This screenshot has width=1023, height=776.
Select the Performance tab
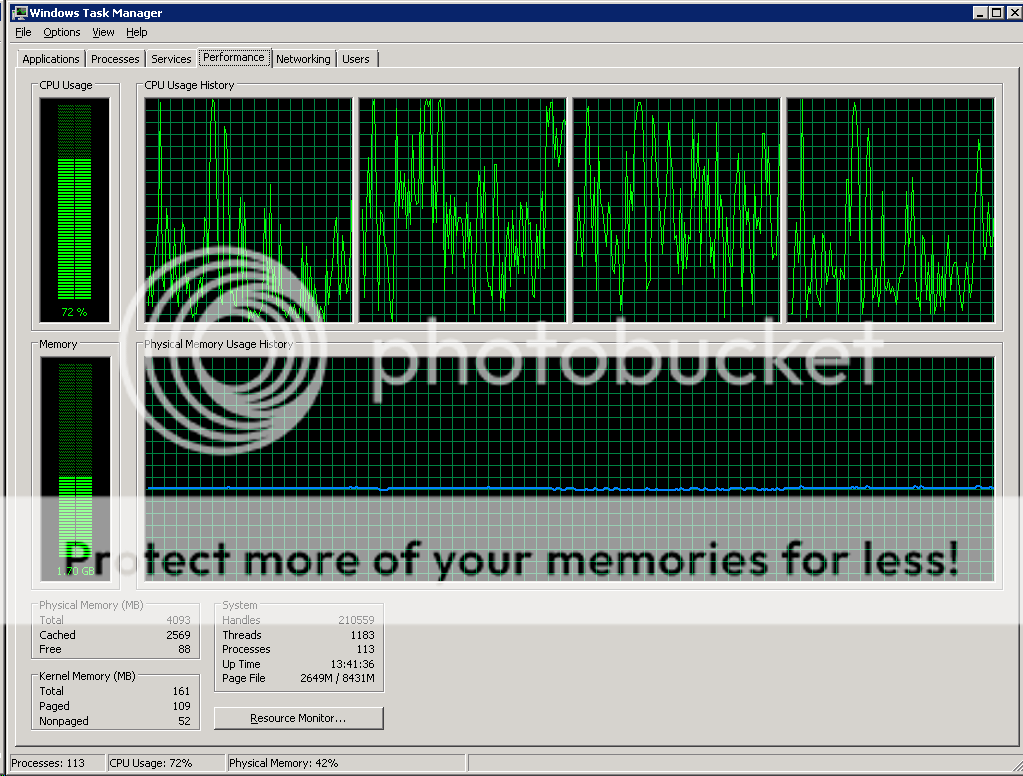(234, 58)
